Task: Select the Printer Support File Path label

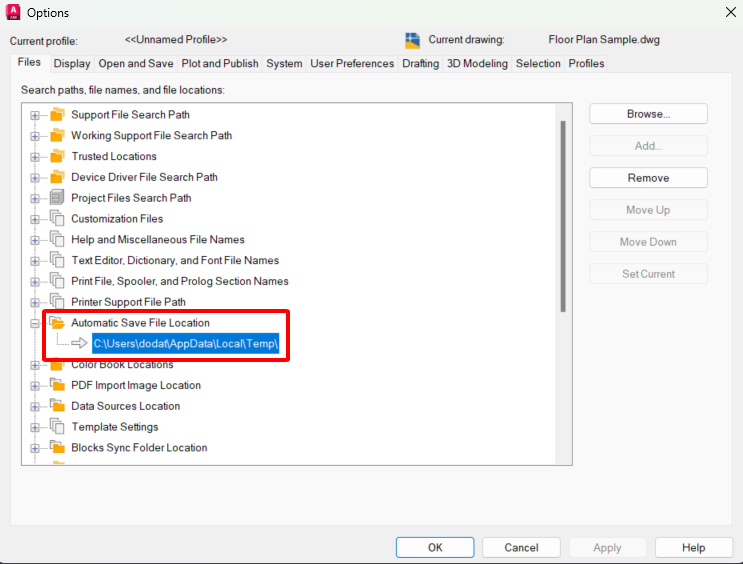Action: click(x=128, y=302)
